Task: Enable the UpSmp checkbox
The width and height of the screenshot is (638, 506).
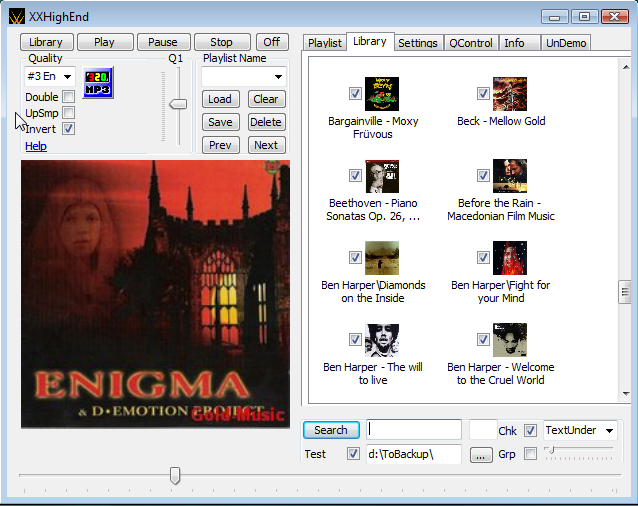Action: pyautogui.click(x=68, y=113)
